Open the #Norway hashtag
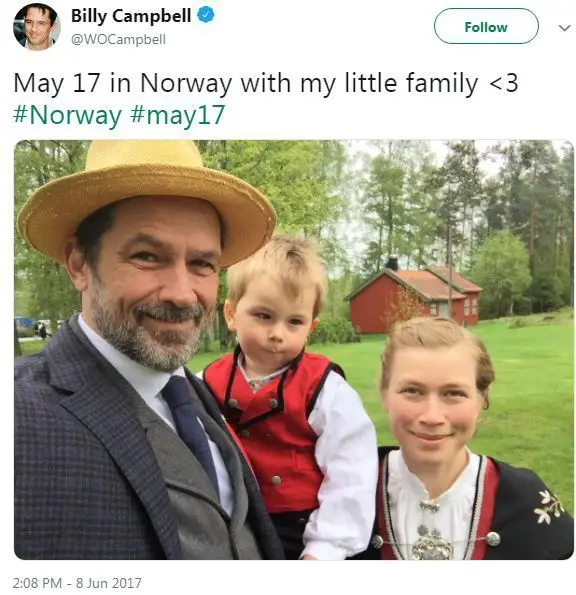This screenshot has width=576, height=595. coord(68,115)
